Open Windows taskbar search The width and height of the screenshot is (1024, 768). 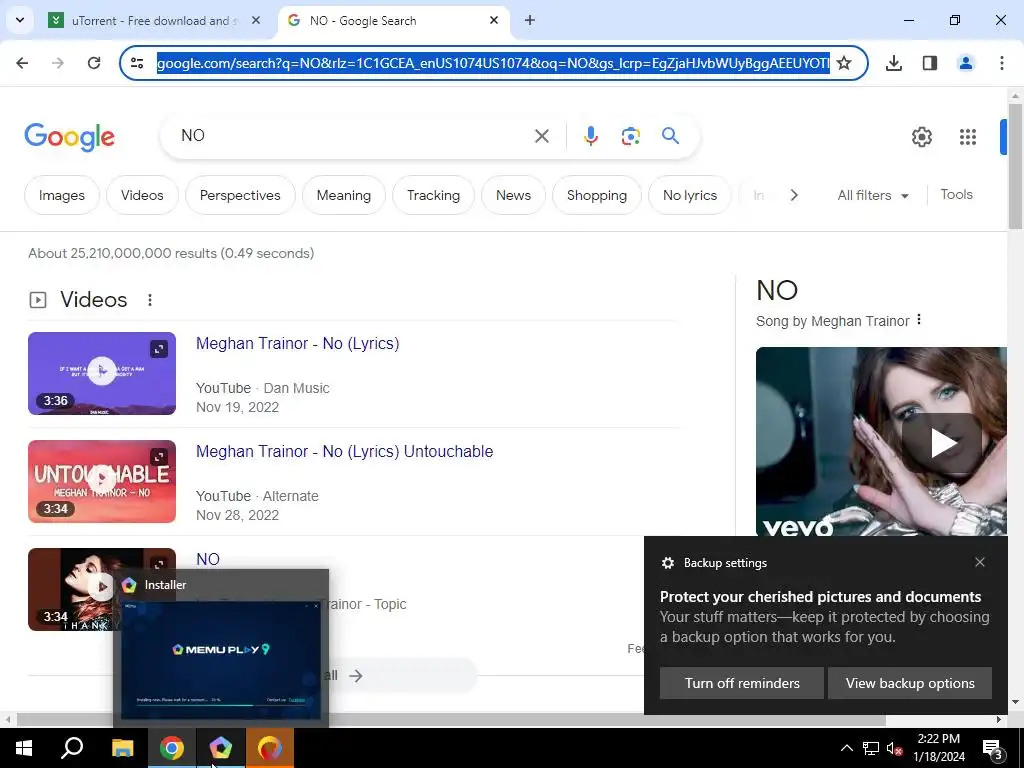tap(72, 748)
